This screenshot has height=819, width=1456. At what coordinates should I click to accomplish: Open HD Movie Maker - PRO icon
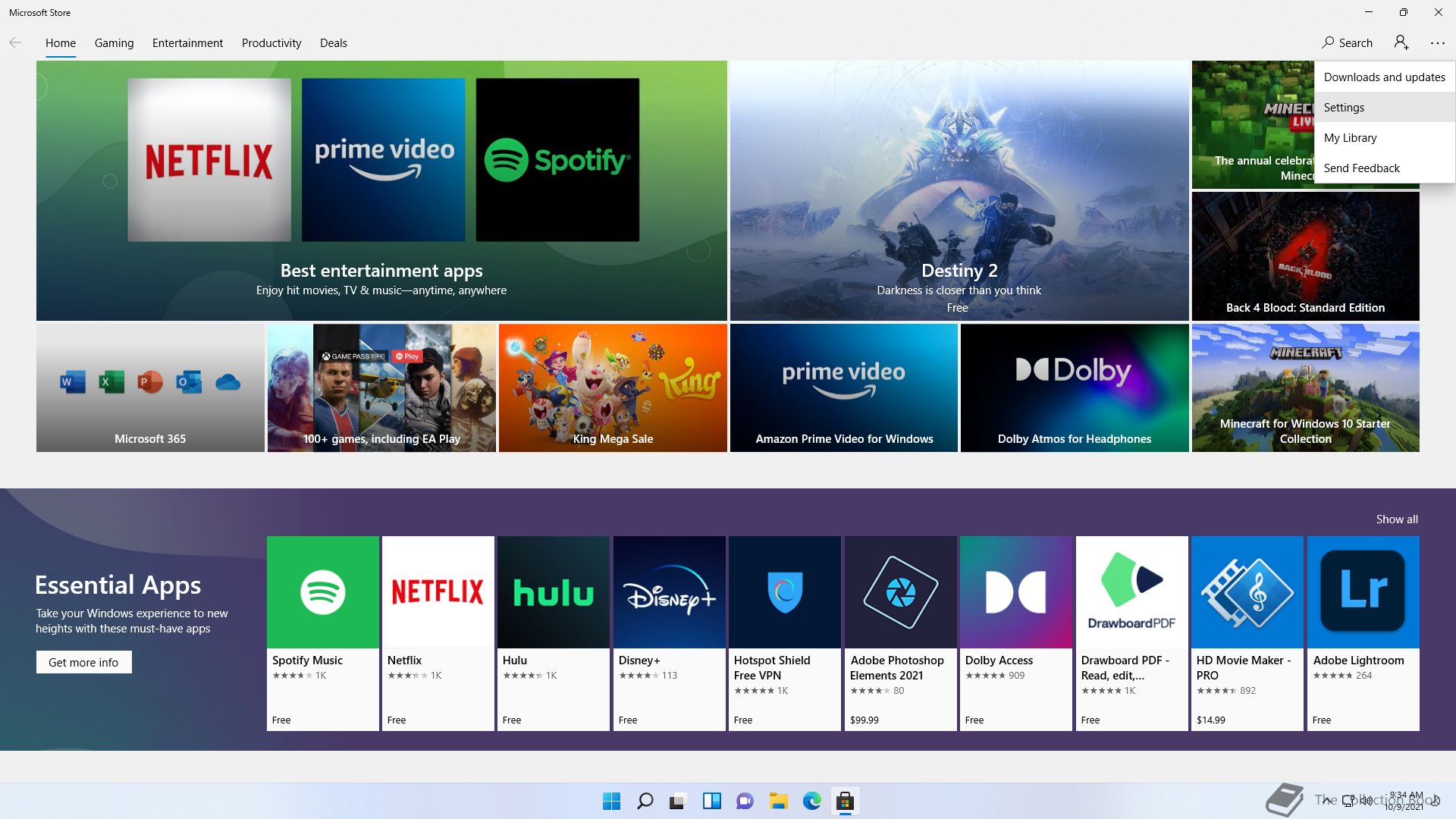(1247, 592)
